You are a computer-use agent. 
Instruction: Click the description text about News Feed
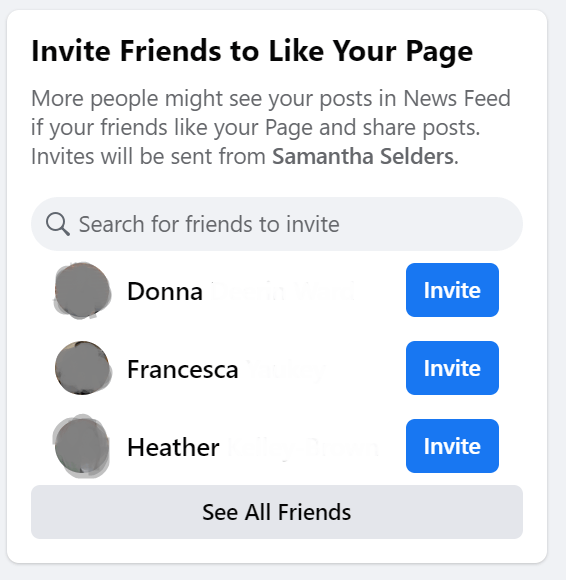coord(271,127)
